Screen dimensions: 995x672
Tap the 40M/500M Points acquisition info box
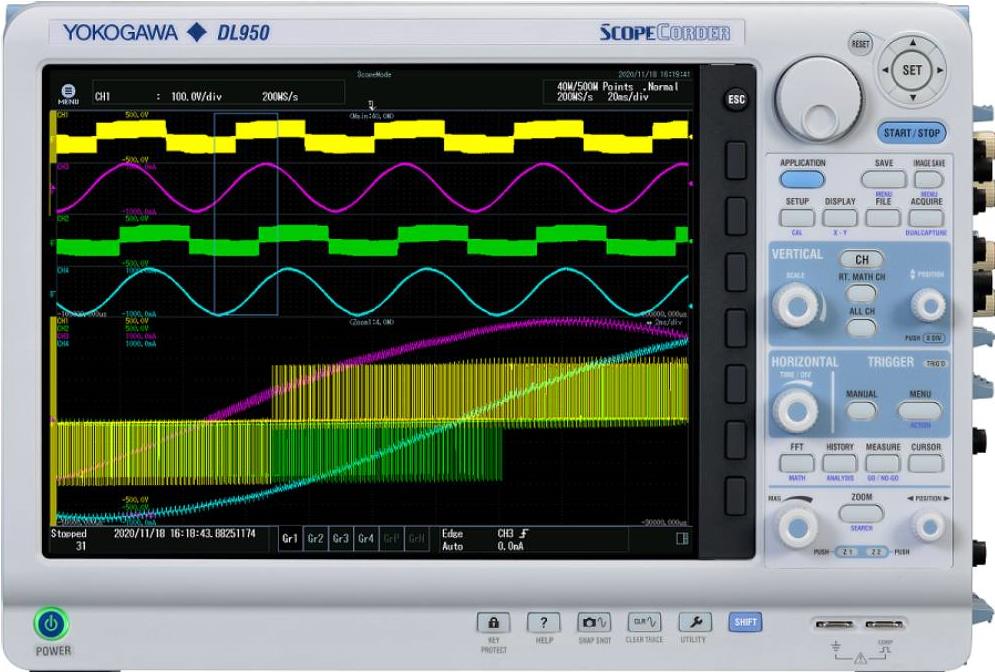click(617, 92)
